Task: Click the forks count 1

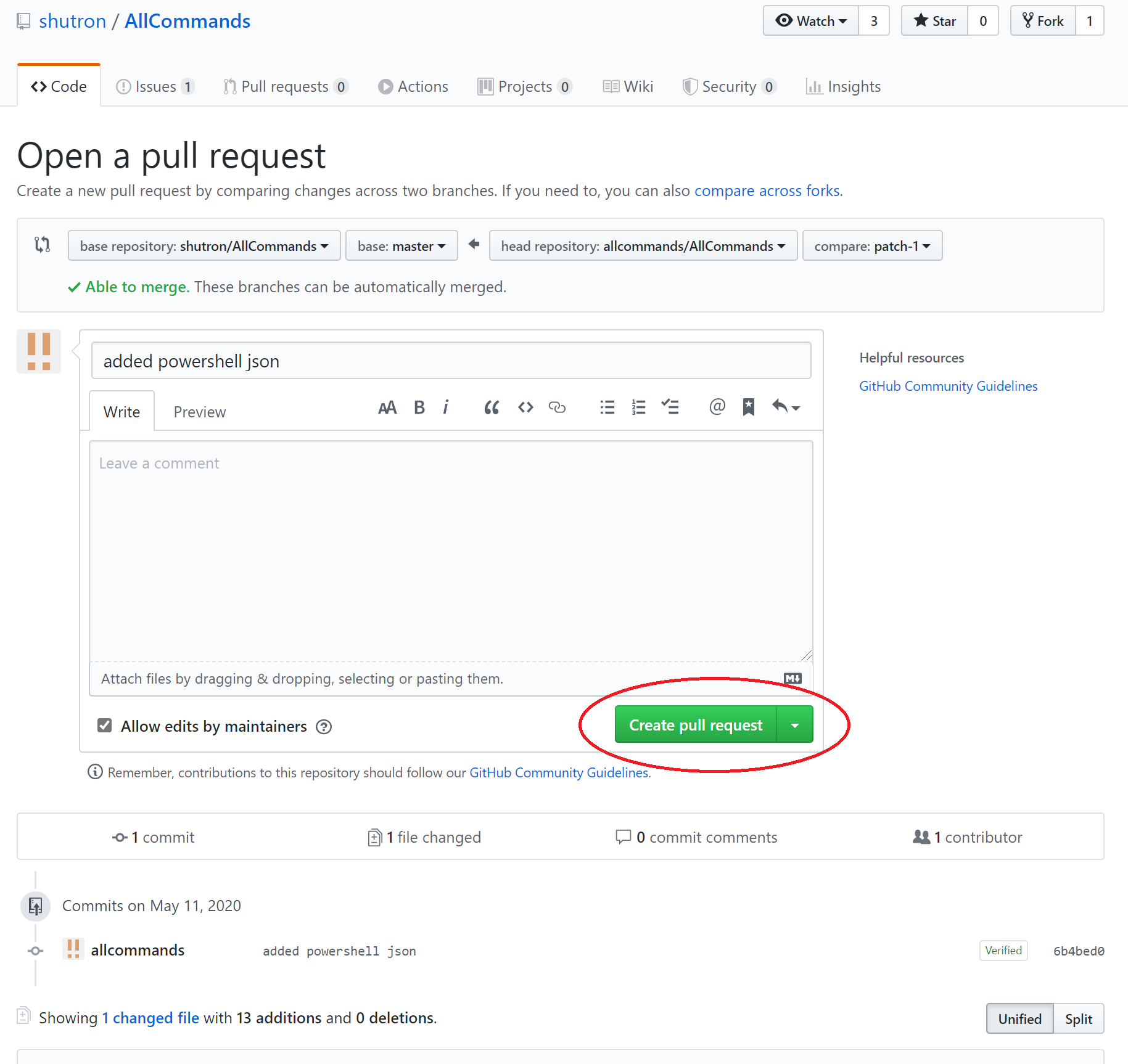Action: pos(1090,21)
